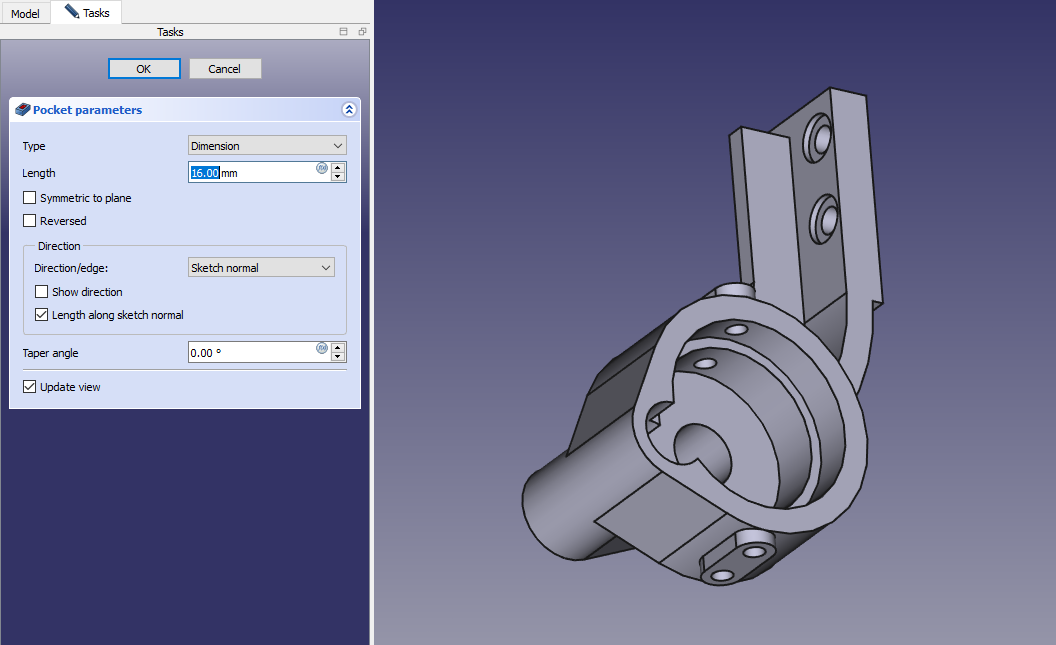This screenshot has width=1056, height=645.
Task: Click the Tasks panel float icon
Action: 361,32
